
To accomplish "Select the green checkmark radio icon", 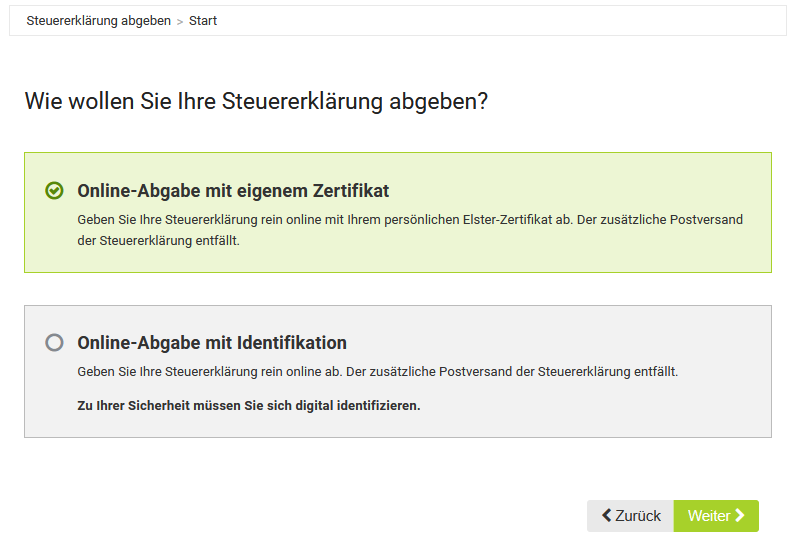I will [x=54, y=190].
